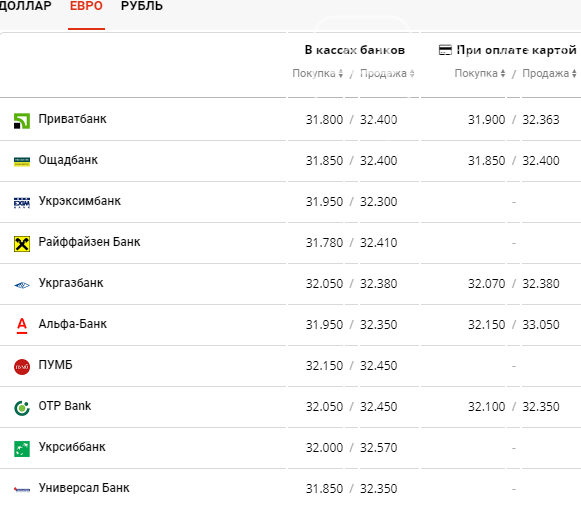Screen dimensions: 581x508
Task: Click the Укрэксимбанк logo icon
Action: (22, 203)
